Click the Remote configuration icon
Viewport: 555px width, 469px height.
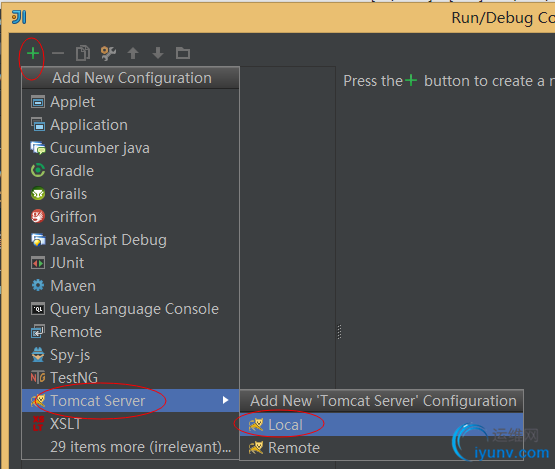(x=38, y=332)
